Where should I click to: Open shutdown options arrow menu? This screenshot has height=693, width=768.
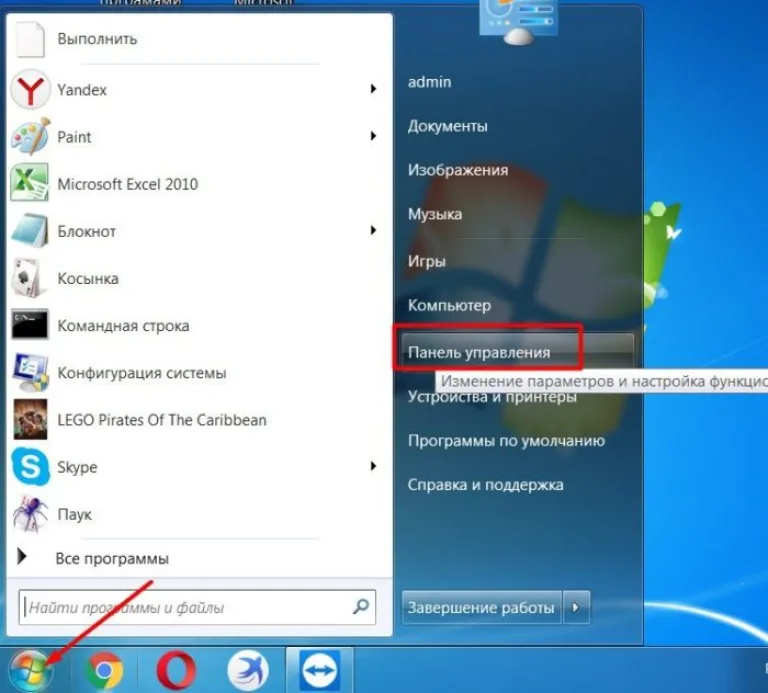pos(576,607)
